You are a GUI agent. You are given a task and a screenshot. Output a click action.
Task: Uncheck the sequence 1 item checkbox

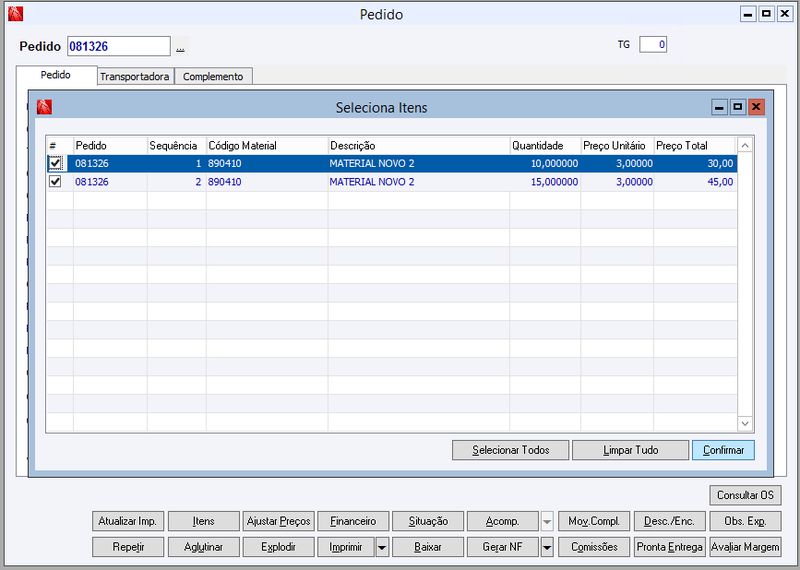click(x=55, y=163)
